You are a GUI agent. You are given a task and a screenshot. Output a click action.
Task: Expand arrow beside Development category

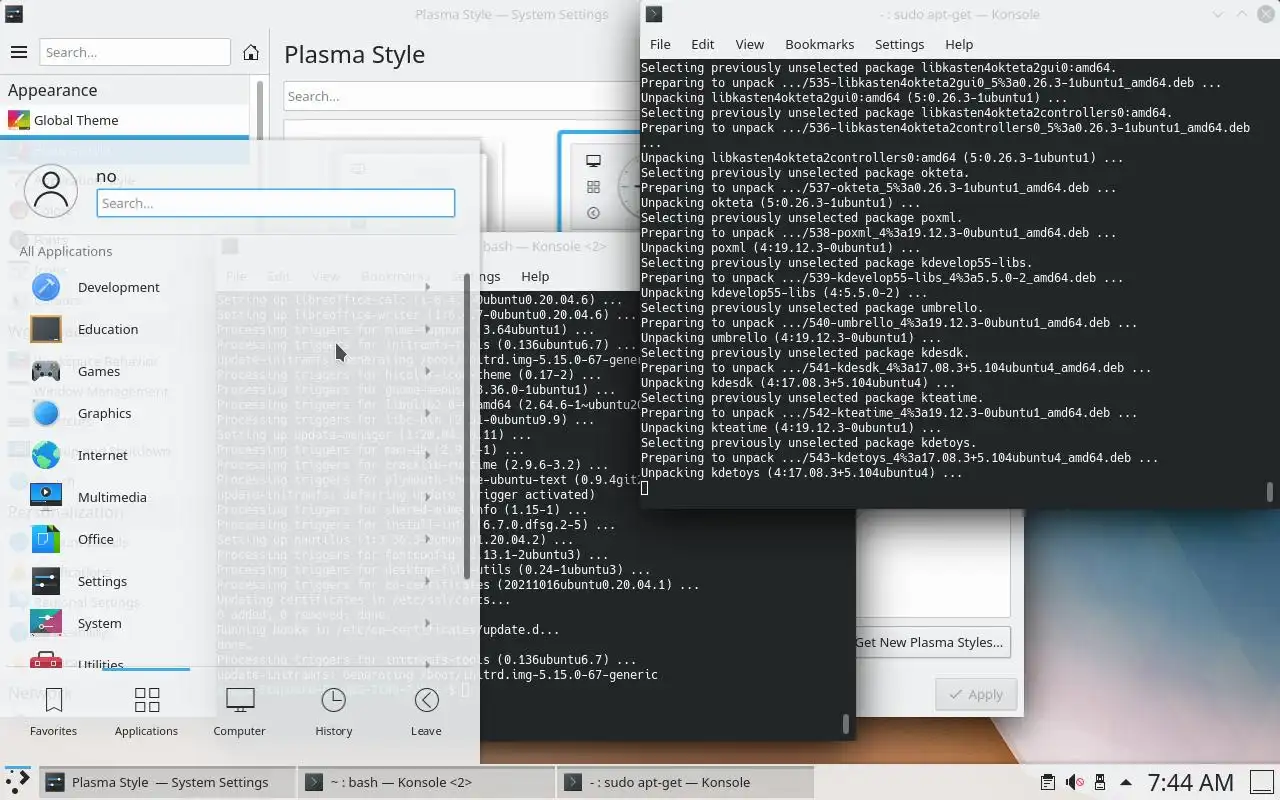428,287
